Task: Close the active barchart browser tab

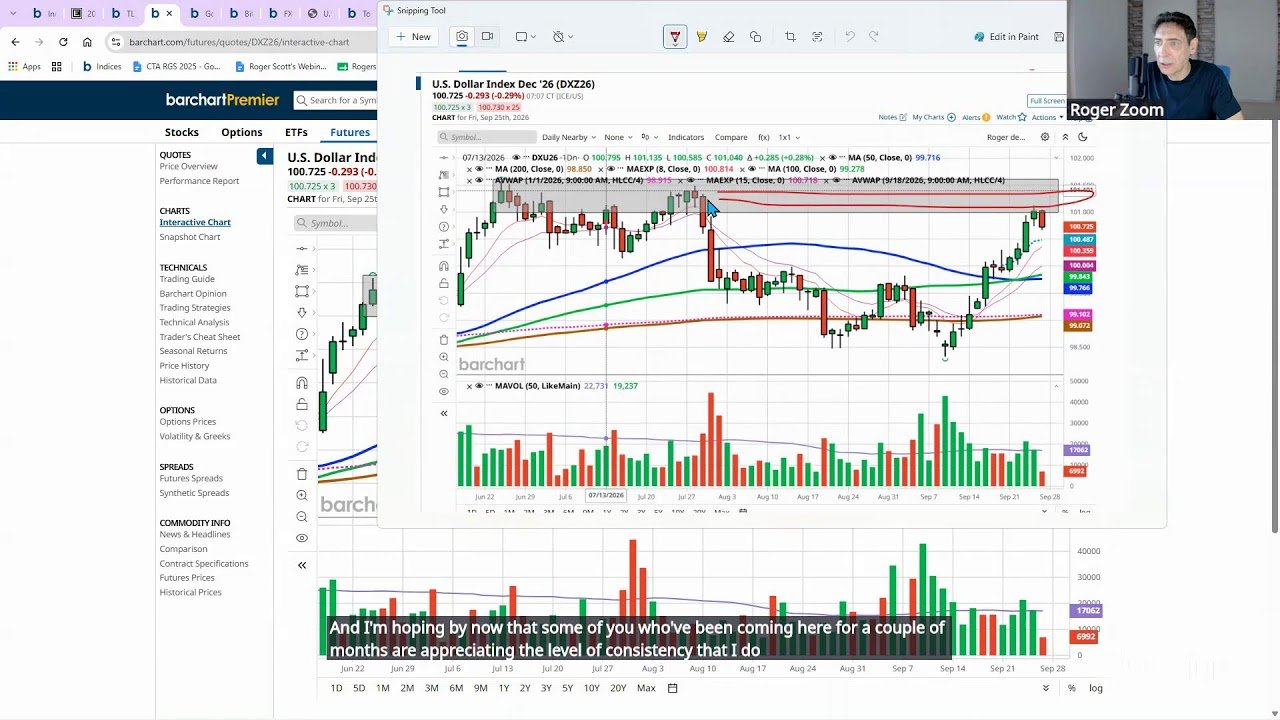Action: click(169, 14)
